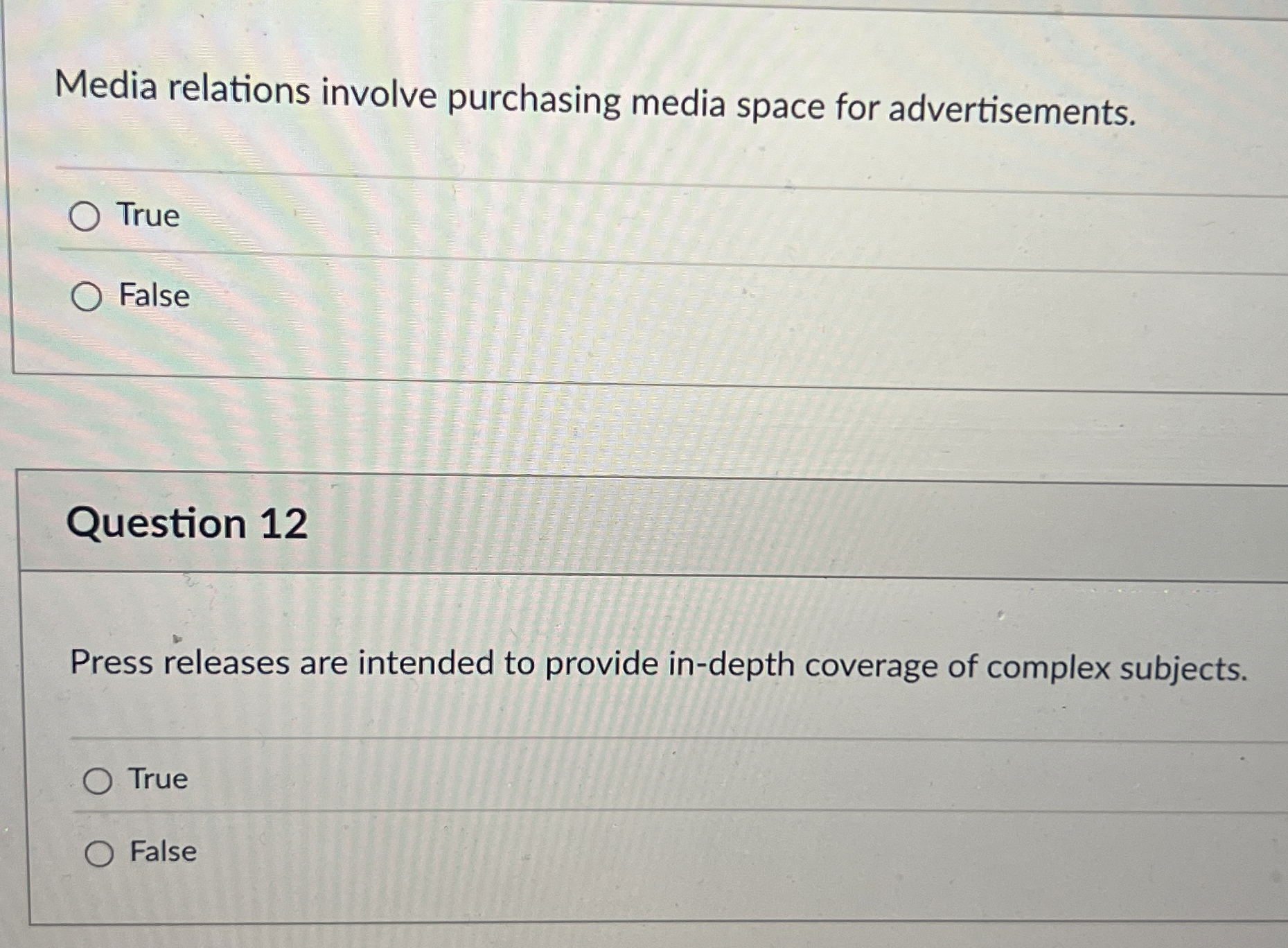This screenshot has width=1288, height=948.
Task: Click the True radio circle under Question 12
Action: tap(99, 780)
